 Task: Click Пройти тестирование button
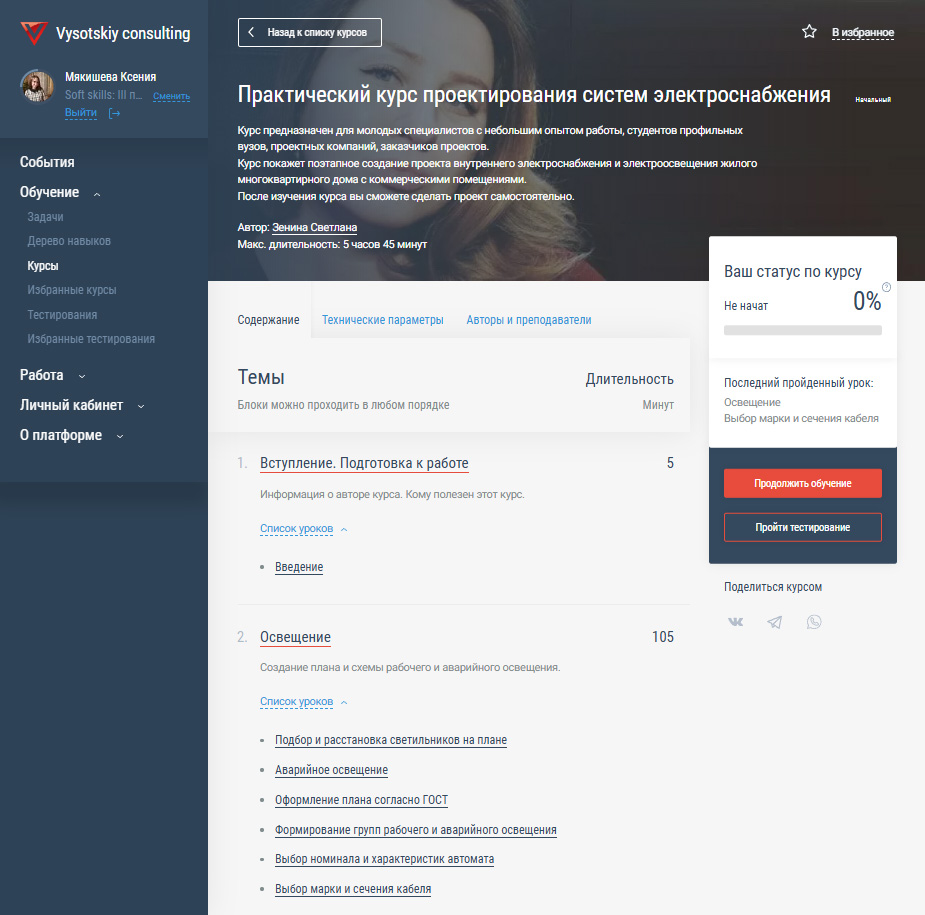(803, 527)
